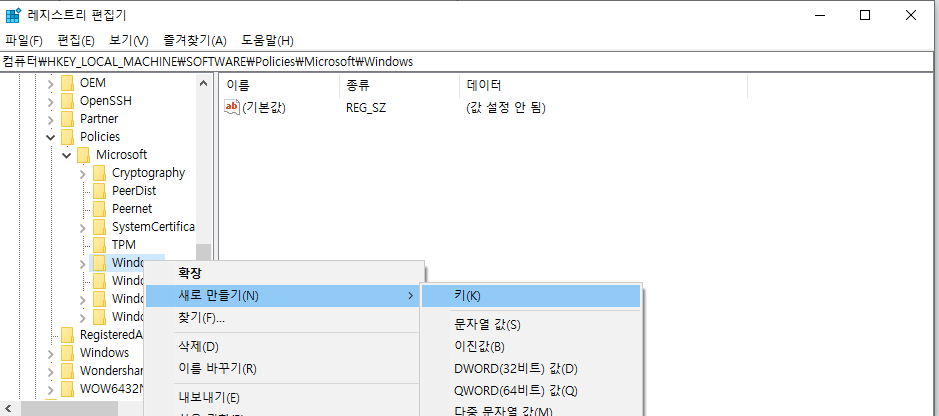Screen dimensions: 939x416
Task: Expand the Partner key
Action: [51, 119]
